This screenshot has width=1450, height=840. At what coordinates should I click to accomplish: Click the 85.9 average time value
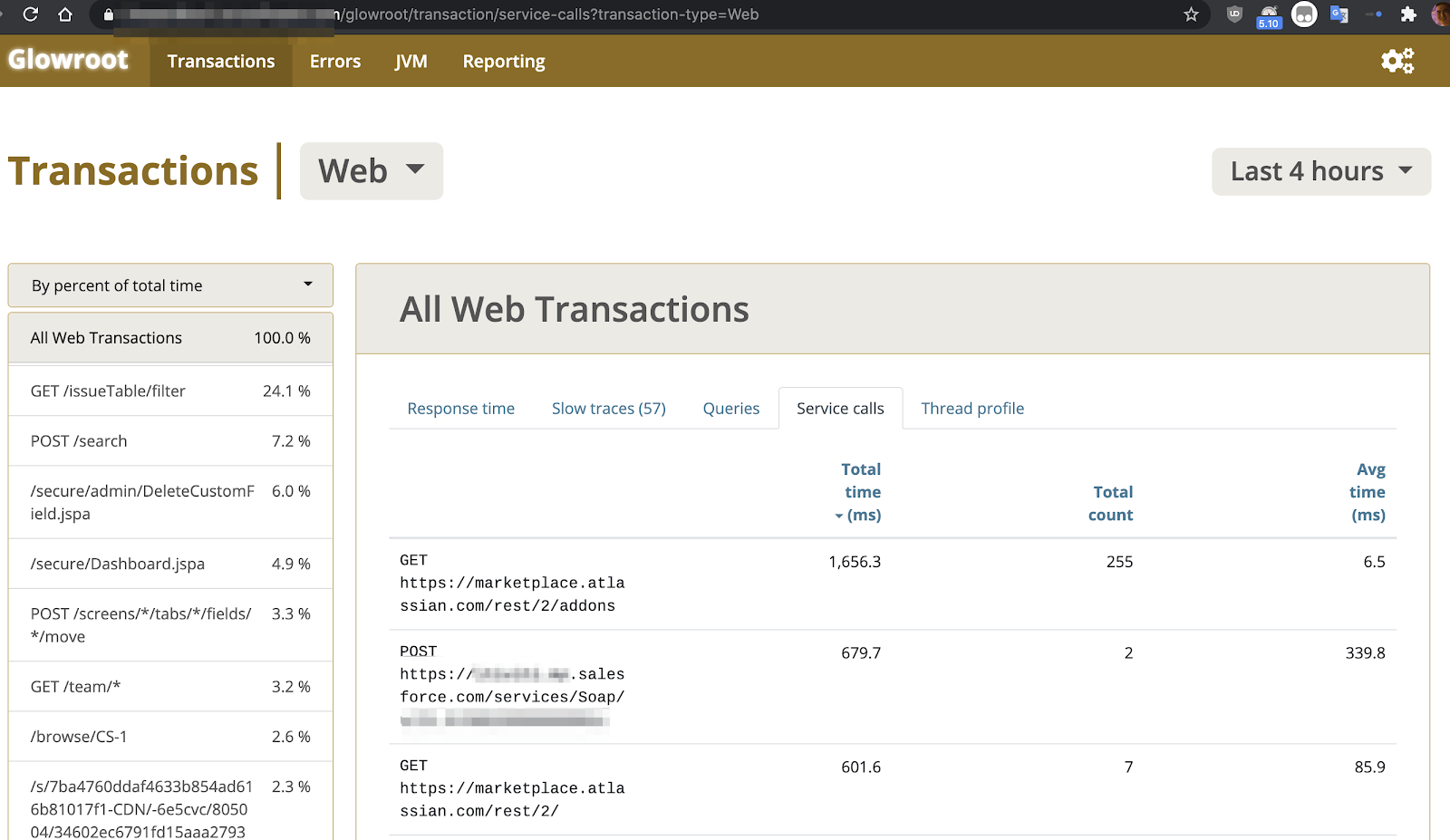click(x=1369, y=768)
